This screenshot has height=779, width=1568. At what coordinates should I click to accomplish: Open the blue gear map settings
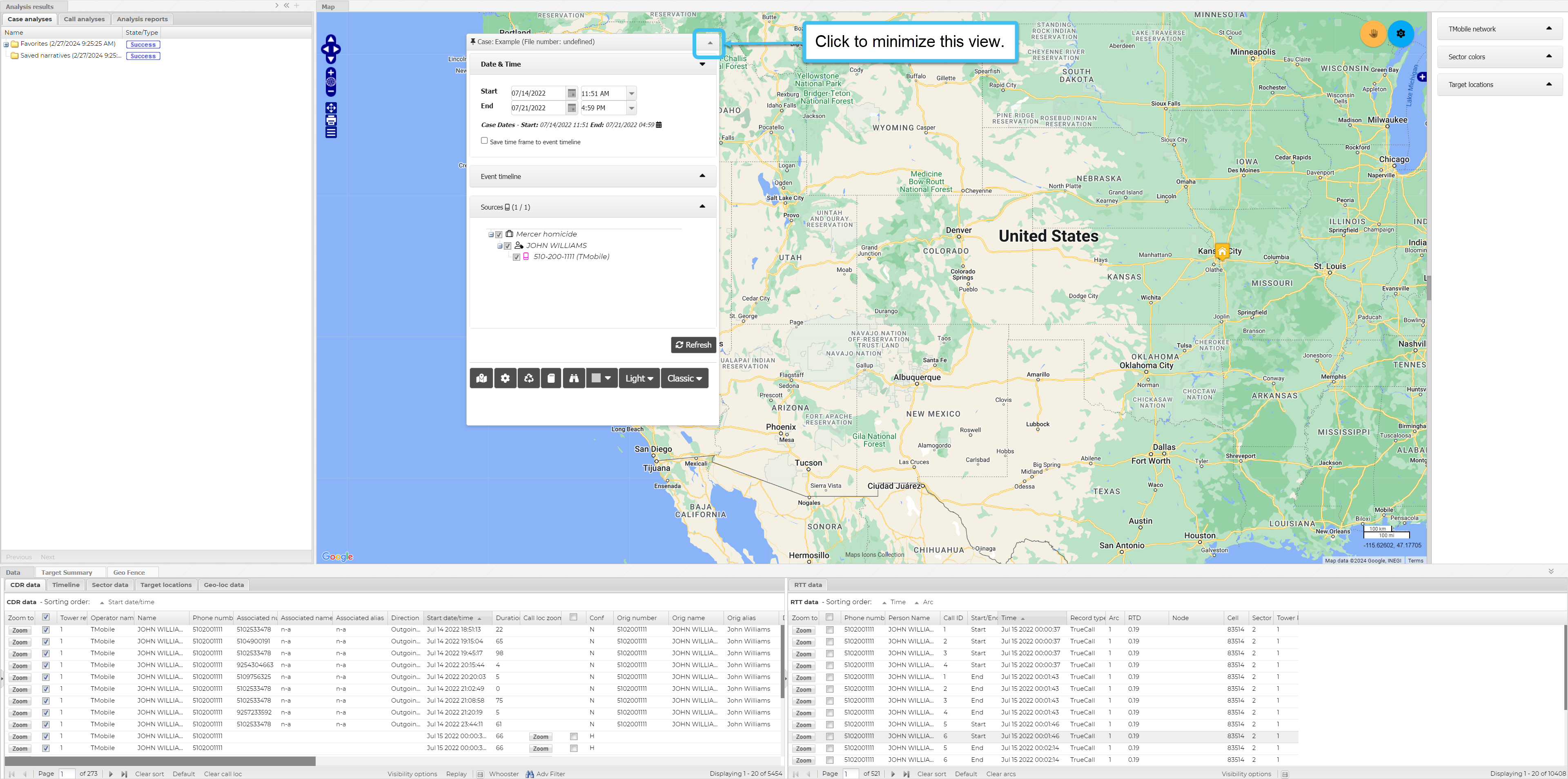pos(1401,33)
